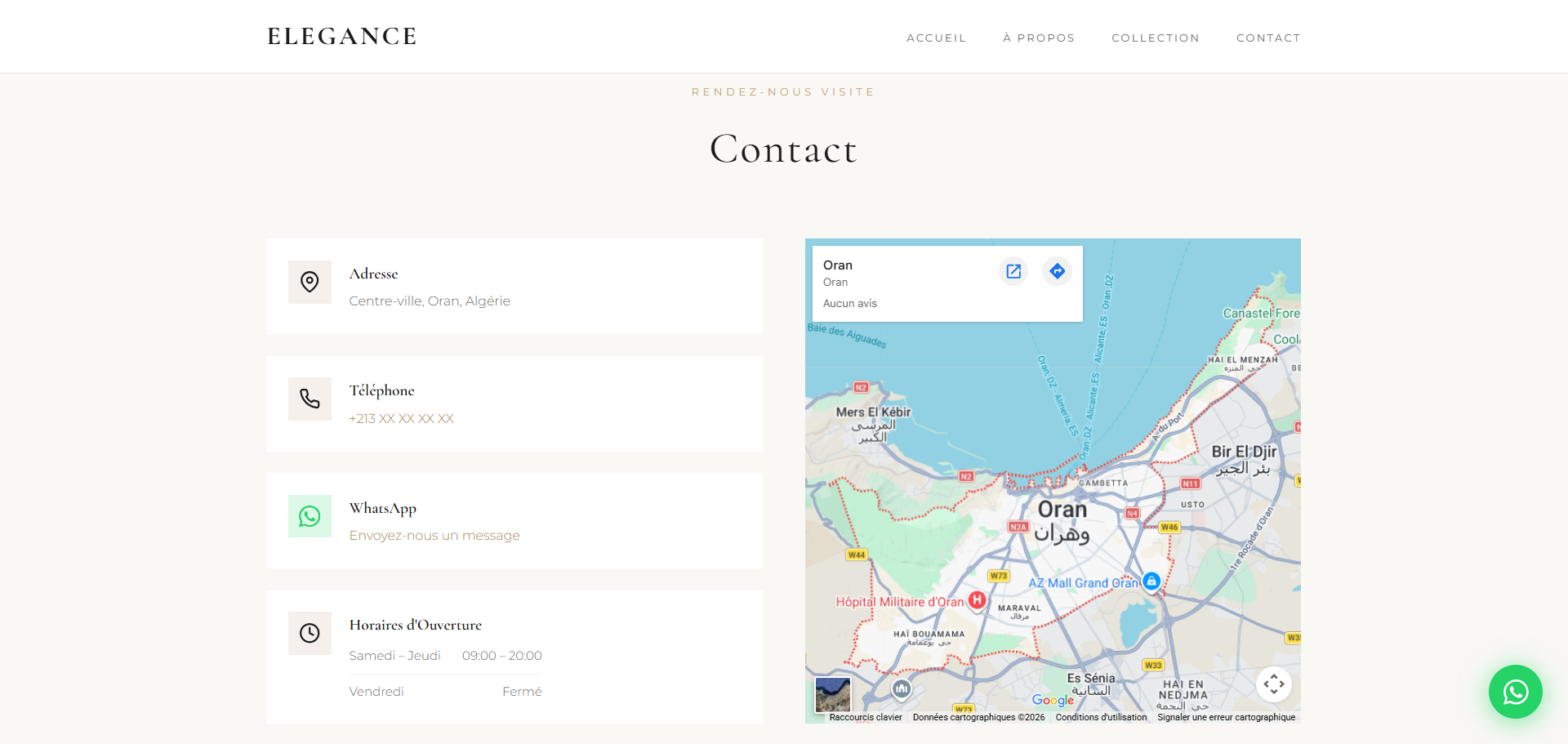Image resolution: width=1568 pixels, height=744 pixels.
Task: Toggle the map camera controls button
Action: 1273,684
